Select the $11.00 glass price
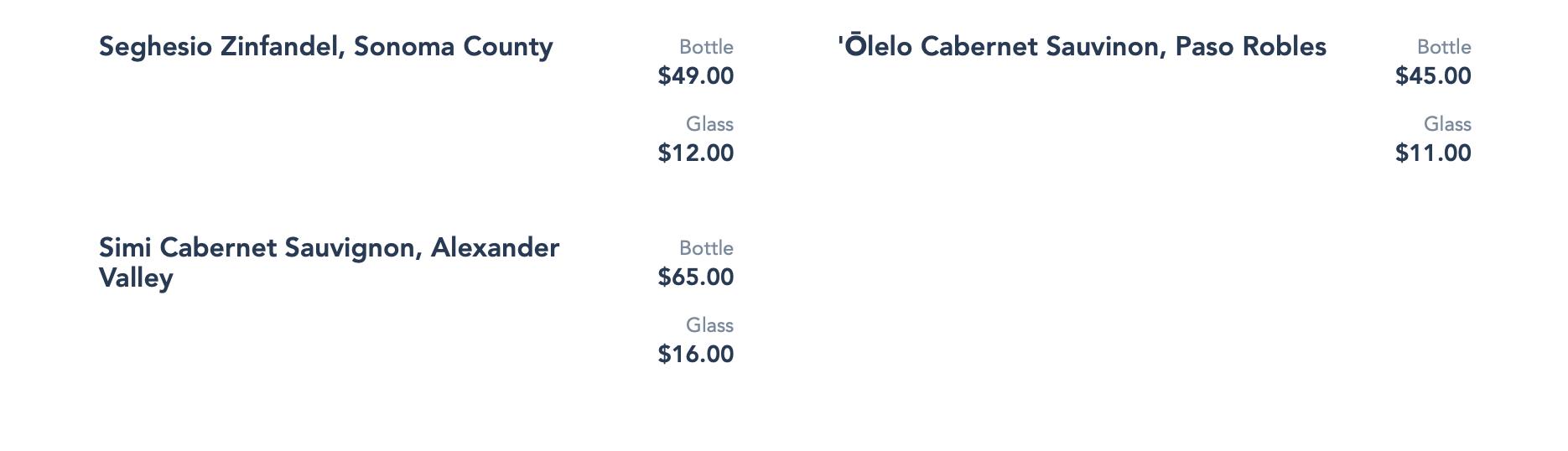This screenshot has height=451, width=1568. point(1433,153)
